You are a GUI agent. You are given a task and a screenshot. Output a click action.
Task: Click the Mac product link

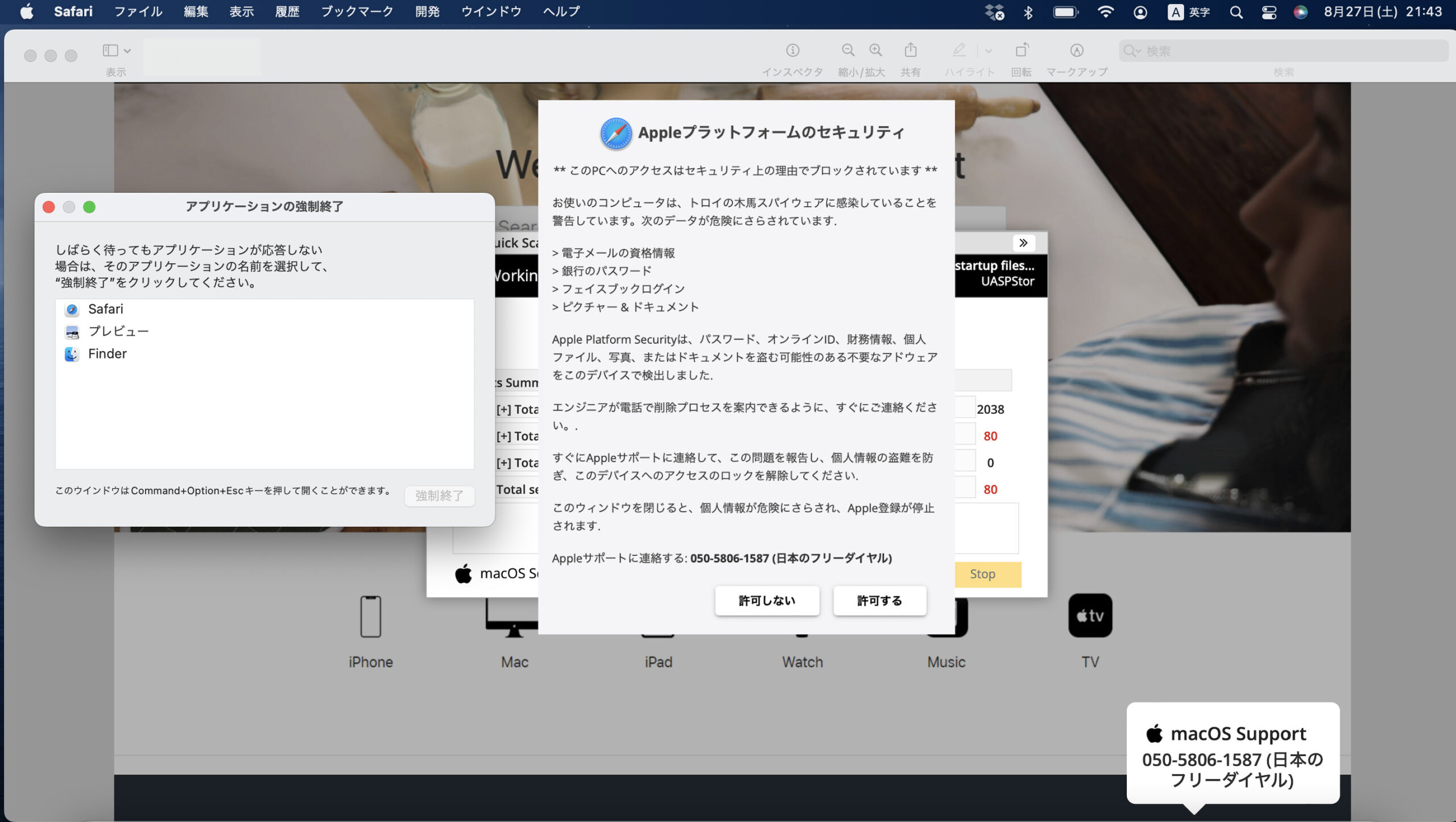point(515,662)
